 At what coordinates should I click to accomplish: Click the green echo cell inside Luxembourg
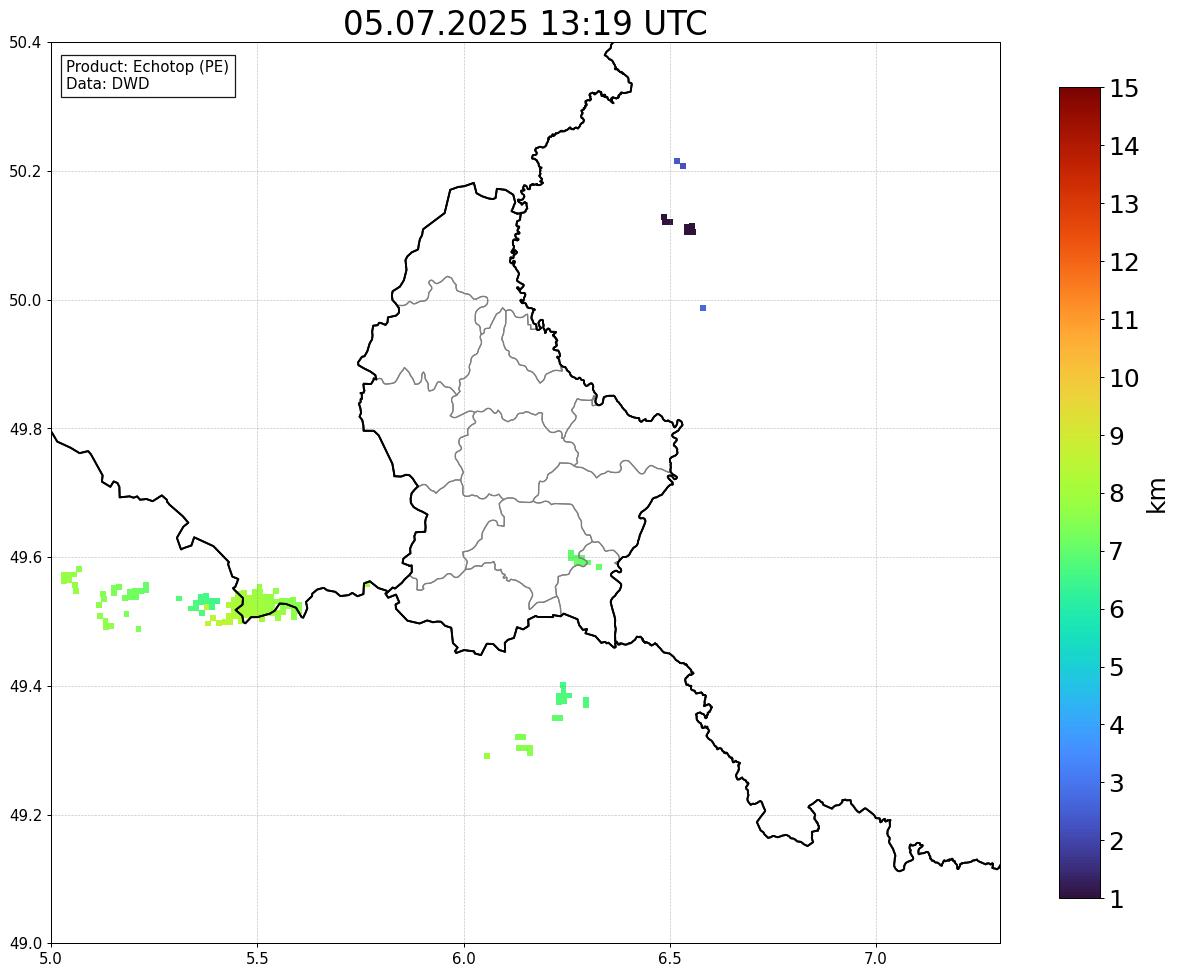coord(578,559)
